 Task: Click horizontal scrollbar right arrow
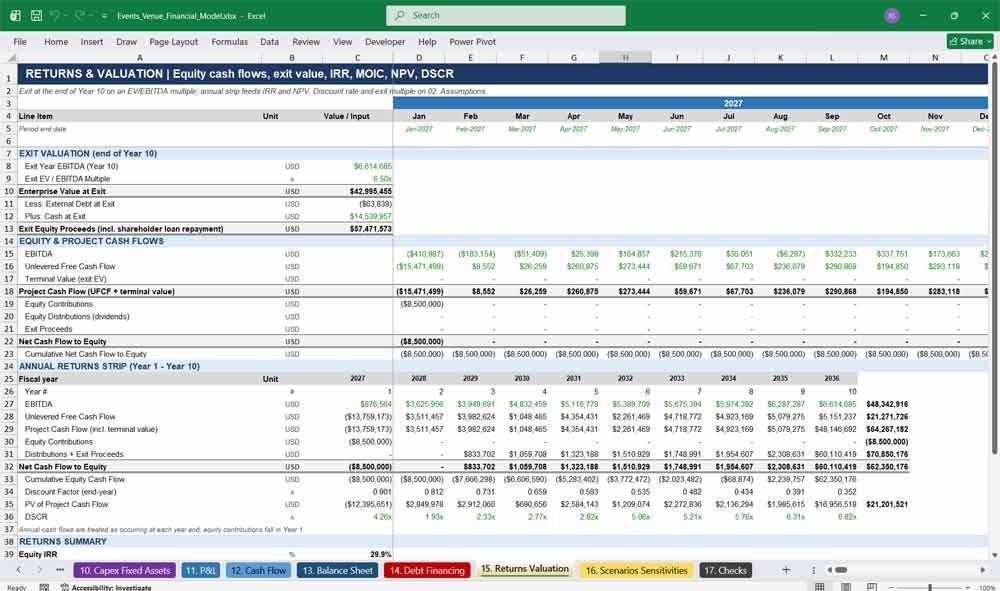983,570
